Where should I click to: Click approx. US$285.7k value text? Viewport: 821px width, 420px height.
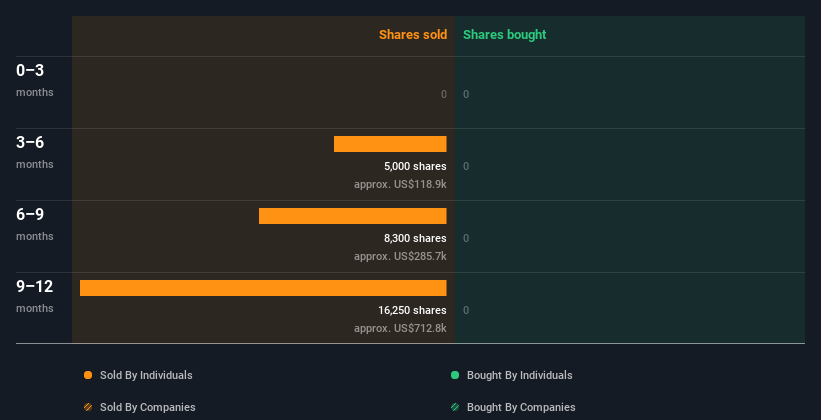pos(400,256)
